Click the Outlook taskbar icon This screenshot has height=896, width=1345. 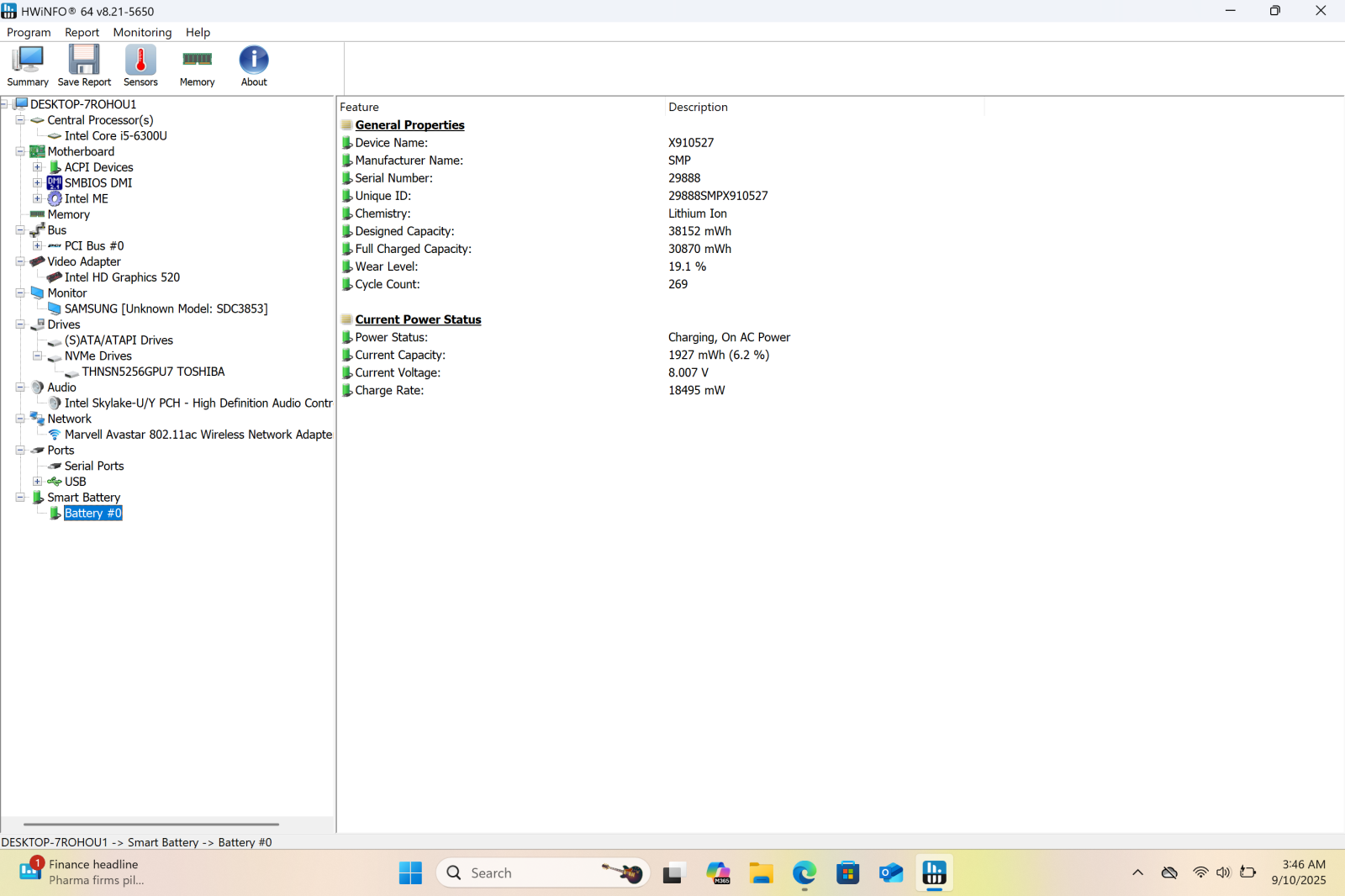click(890, 873)
